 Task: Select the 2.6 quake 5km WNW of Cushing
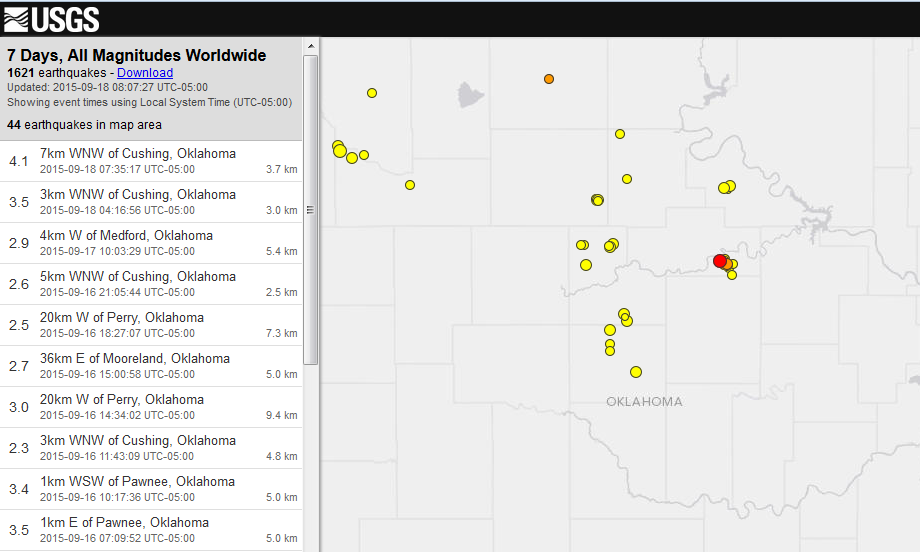151,285
